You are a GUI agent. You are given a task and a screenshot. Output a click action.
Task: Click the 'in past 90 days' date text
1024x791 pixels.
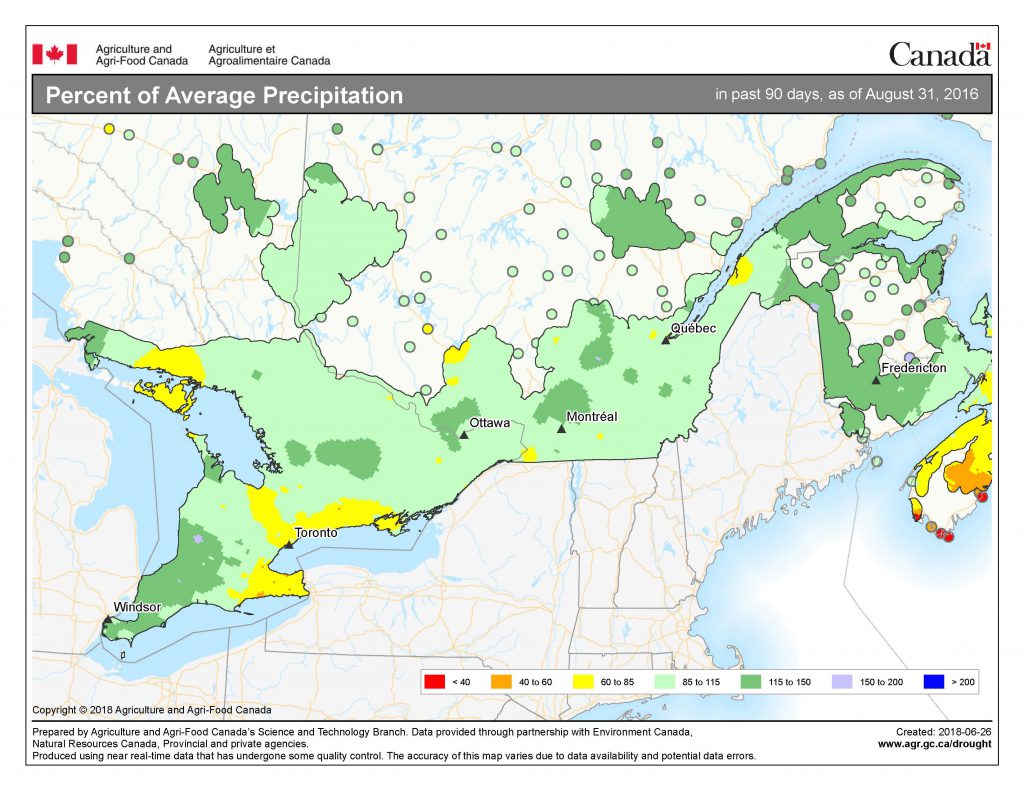click(x=846, y=94)
